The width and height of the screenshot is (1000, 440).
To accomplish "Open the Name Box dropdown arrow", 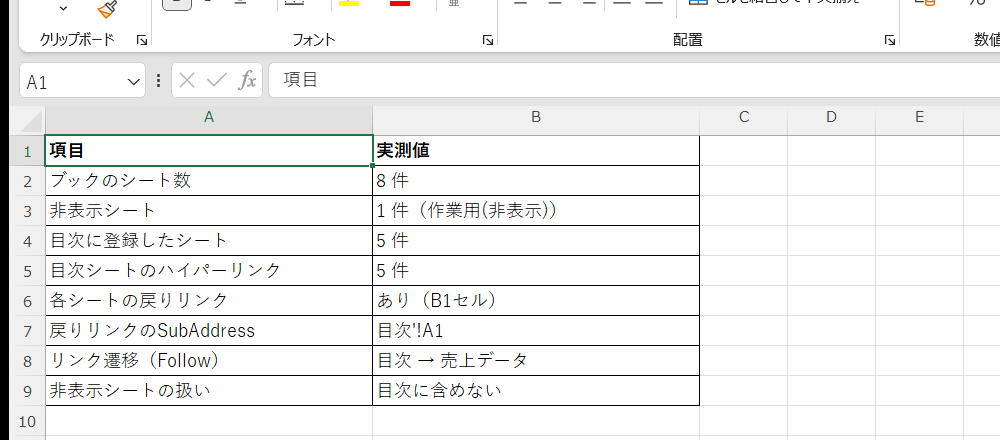I will pos(133,82).
